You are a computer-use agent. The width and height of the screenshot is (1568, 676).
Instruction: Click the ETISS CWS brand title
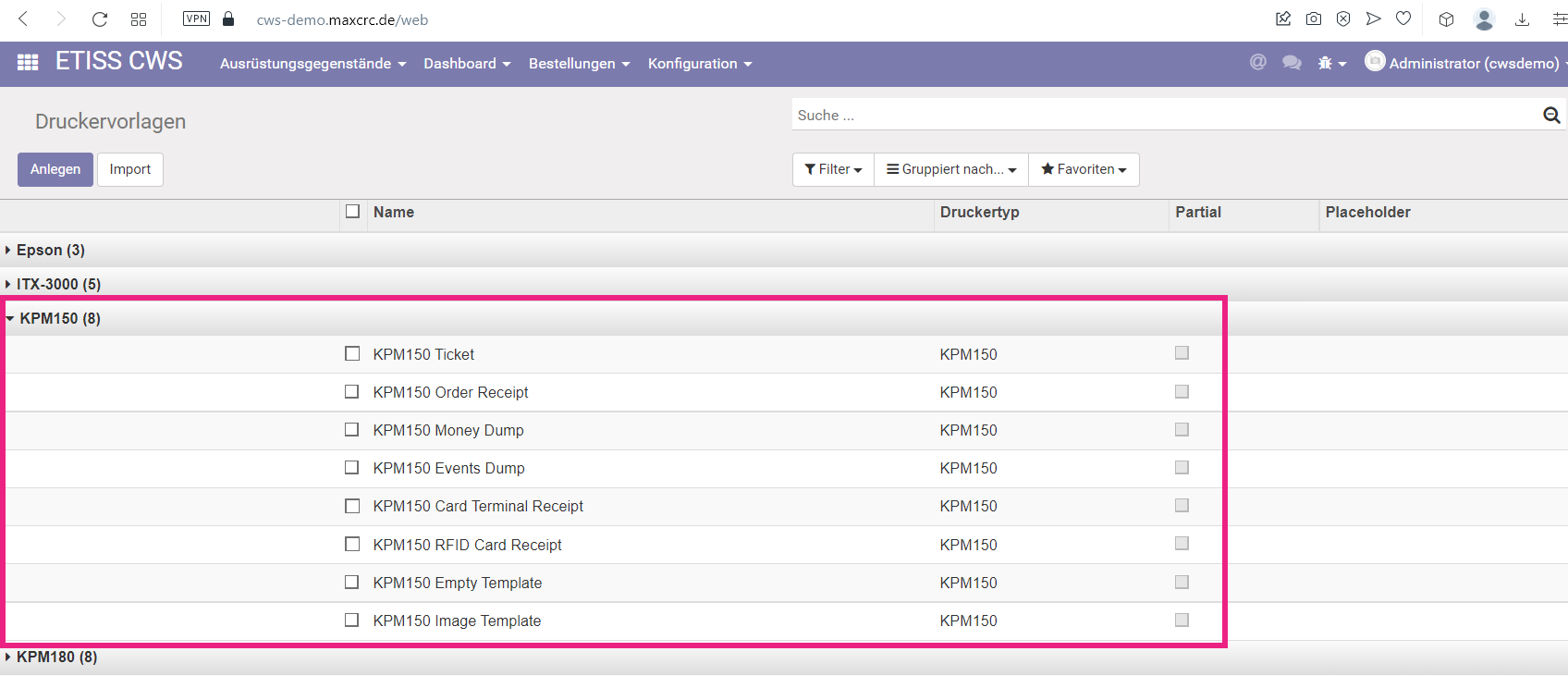coord(119,61)
